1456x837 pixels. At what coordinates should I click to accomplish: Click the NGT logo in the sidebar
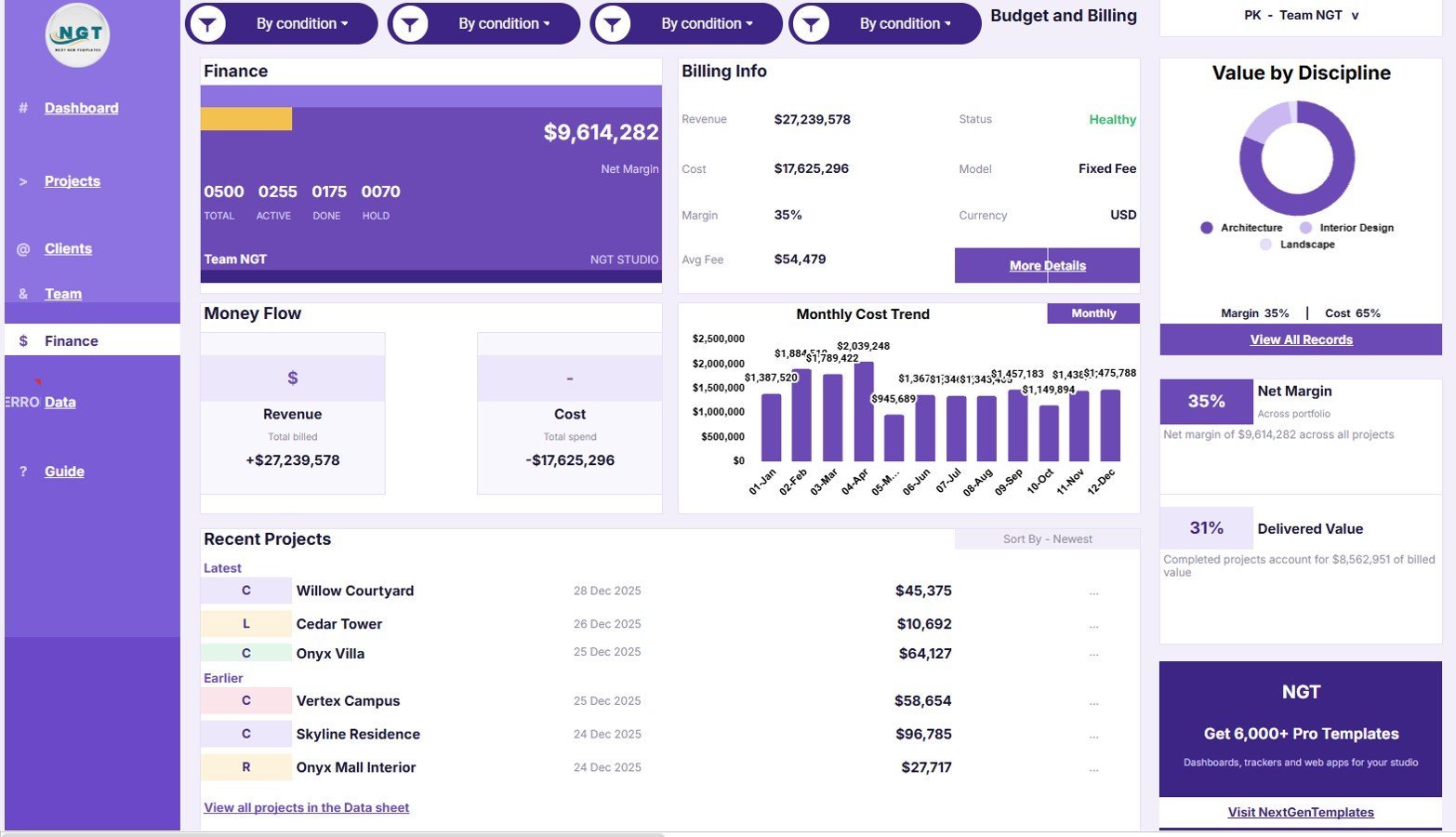[78, 35]
